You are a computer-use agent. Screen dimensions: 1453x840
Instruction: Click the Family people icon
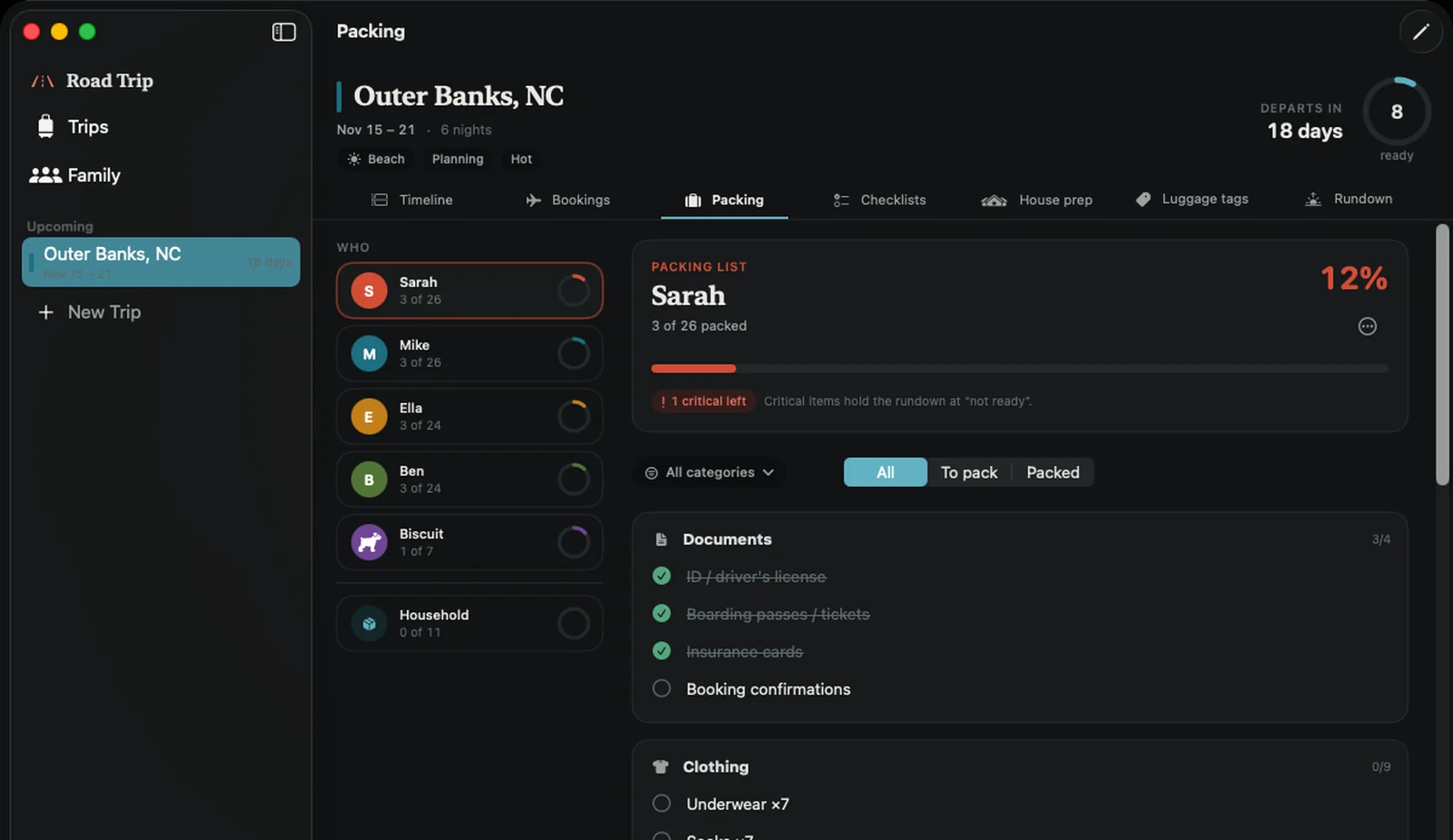point(45,175)
